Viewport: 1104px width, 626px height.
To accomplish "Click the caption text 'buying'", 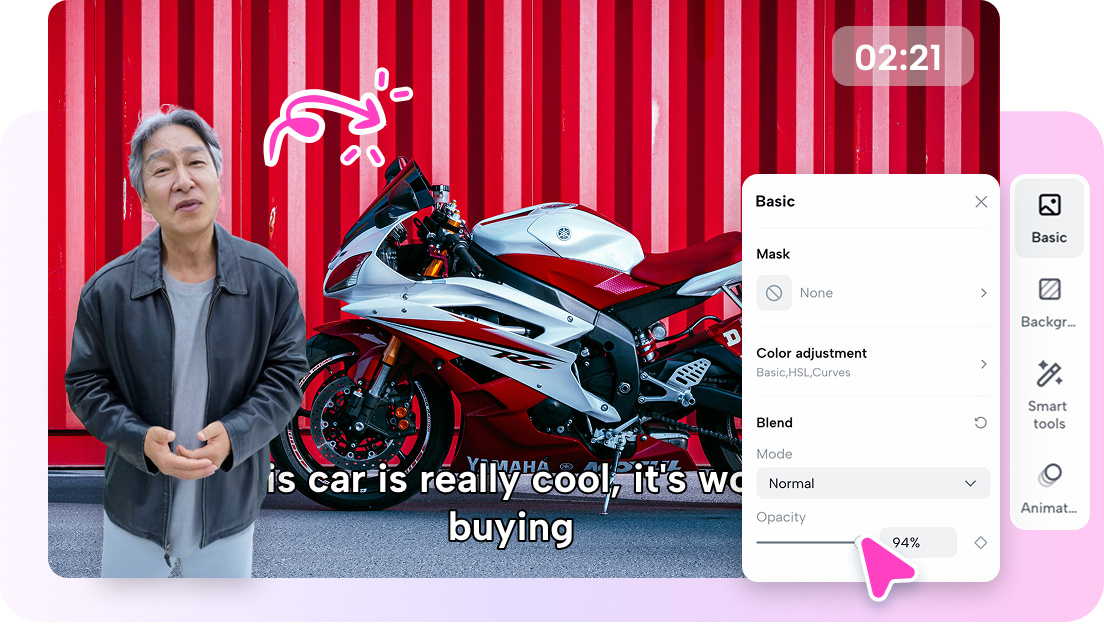I will (x=511, y=527).
